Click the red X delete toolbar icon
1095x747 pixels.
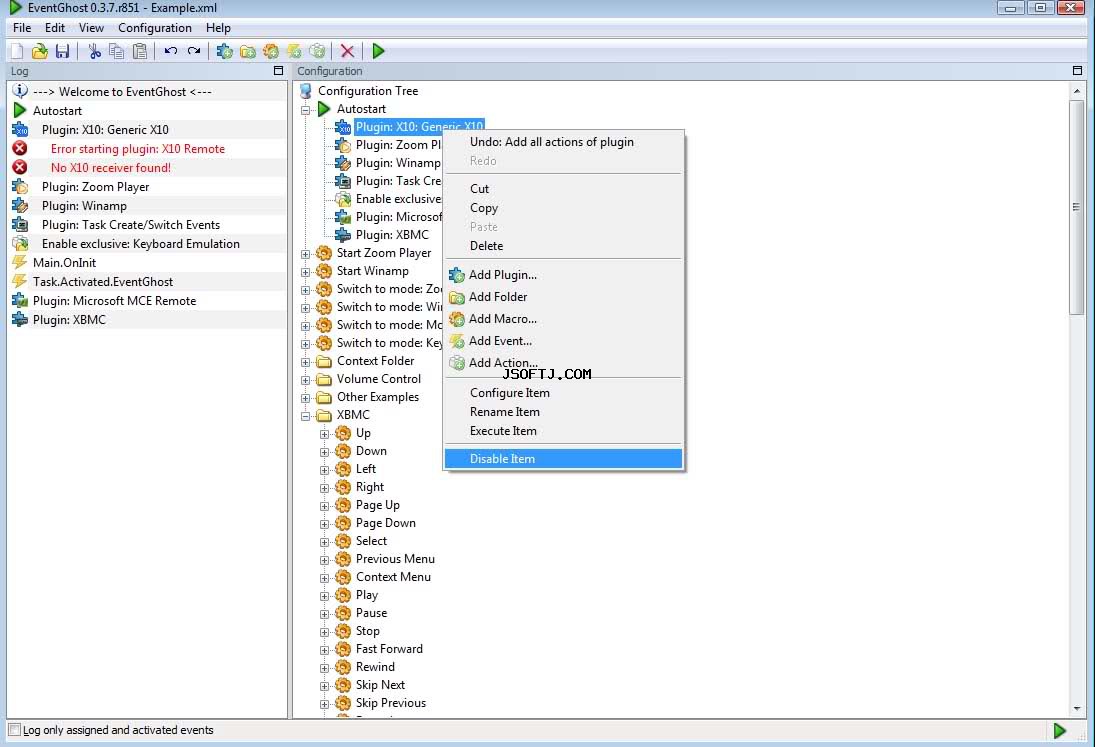pos(347,51)
